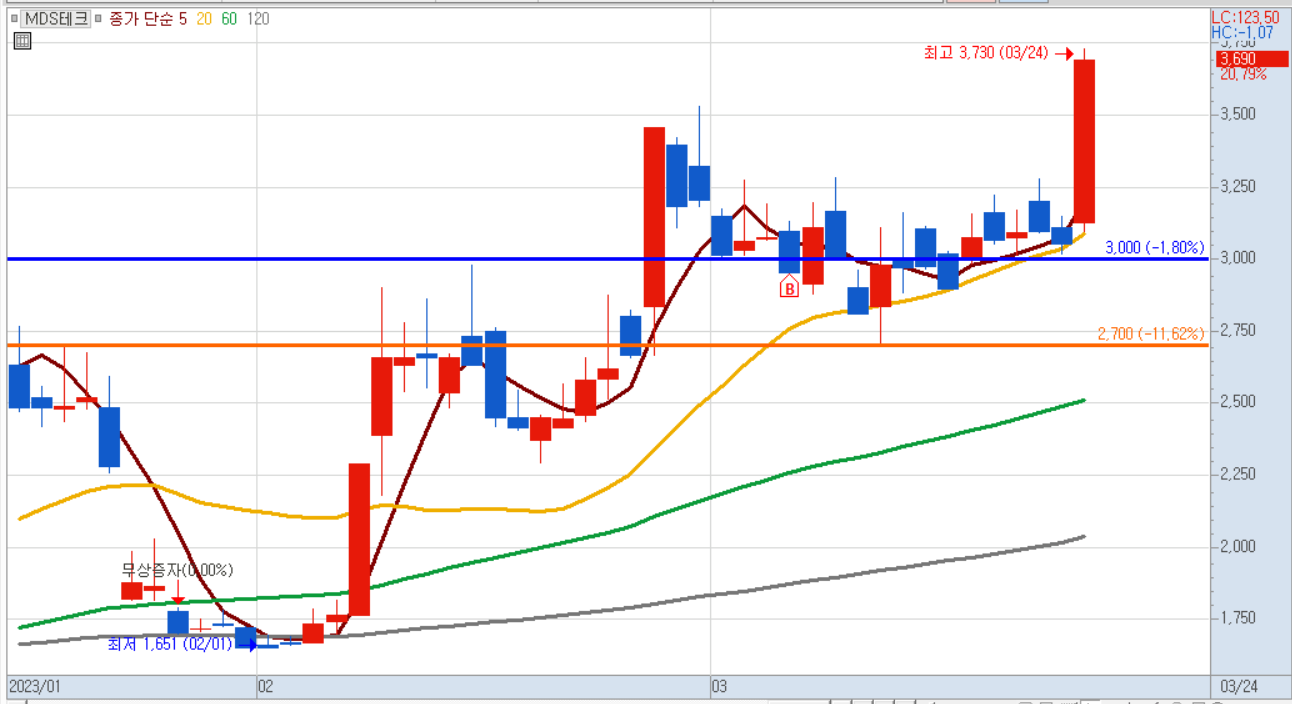The height and width of the screenshot is (704, 1292).
Task: Toggle the small square before MDS테크
Action: click(x=14, y=18)
